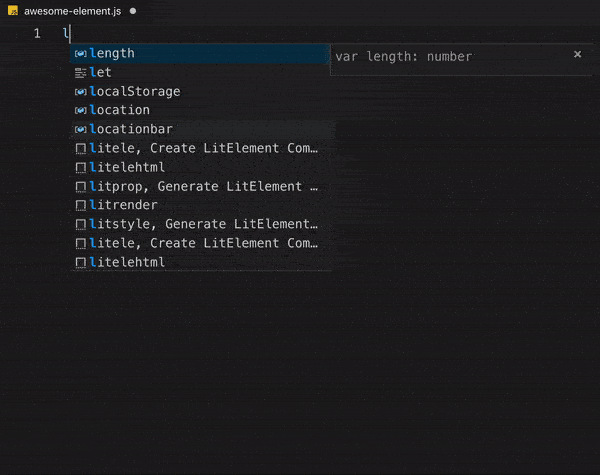Click line number 1 in the gutter
The width and height of the screenshot is (600, 475).
pos(37,33)
